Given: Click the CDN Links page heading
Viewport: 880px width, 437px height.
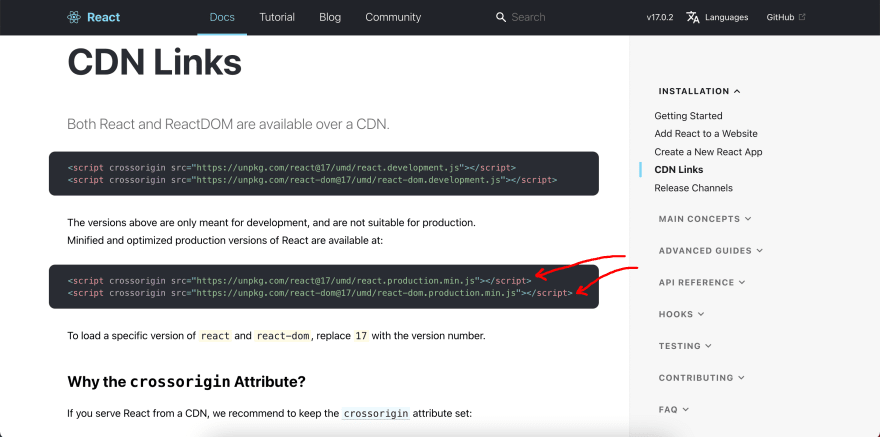Looking at the screenshot, I should pos(154,62).
